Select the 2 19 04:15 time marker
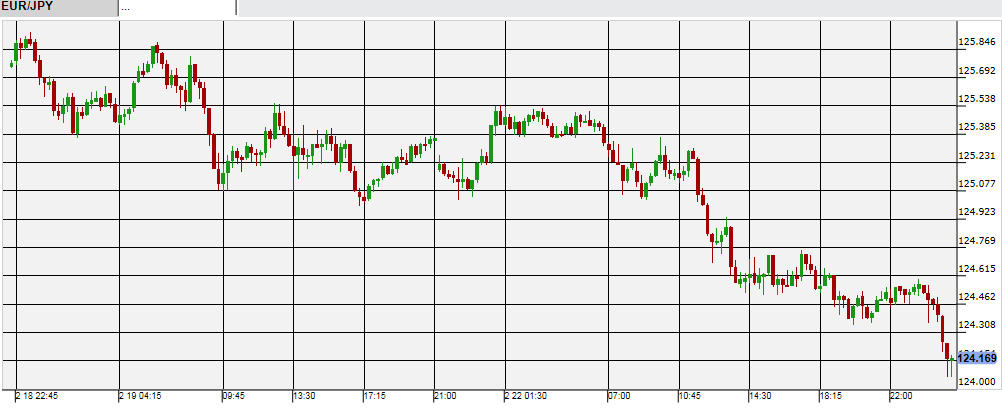Screen dimensions: 1002x413 pyautogui.click(x=141, y=396)
